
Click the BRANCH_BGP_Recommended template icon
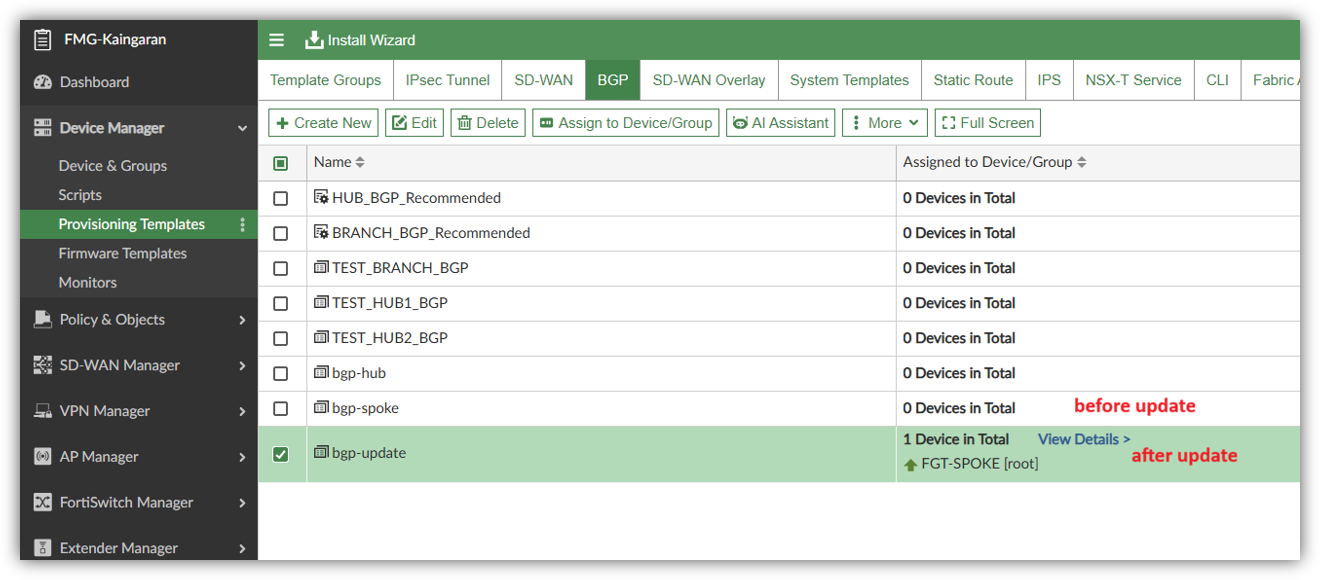coord(321,233)
